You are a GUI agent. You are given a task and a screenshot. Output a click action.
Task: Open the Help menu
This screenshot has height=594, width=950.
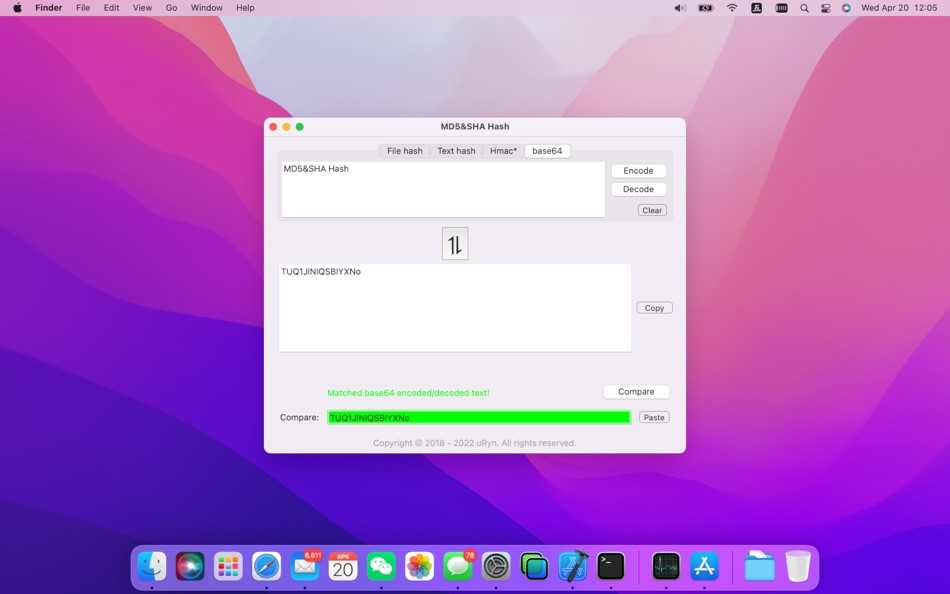245,8
